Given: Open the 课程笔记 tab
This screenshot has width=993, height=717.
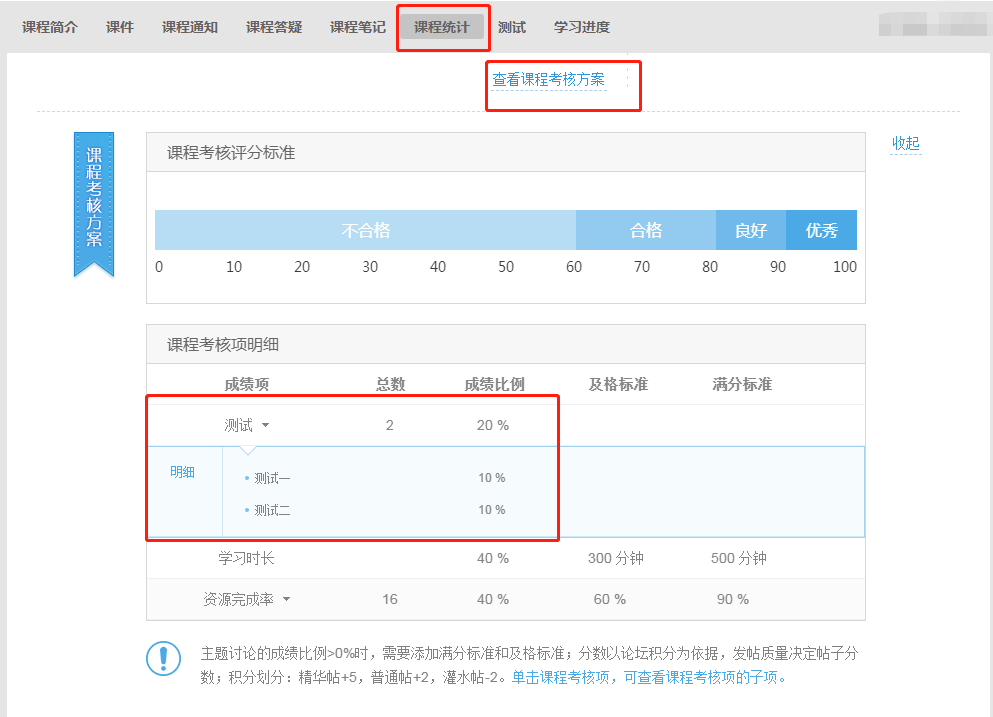Looking at the screenshot, I should 358,27.
